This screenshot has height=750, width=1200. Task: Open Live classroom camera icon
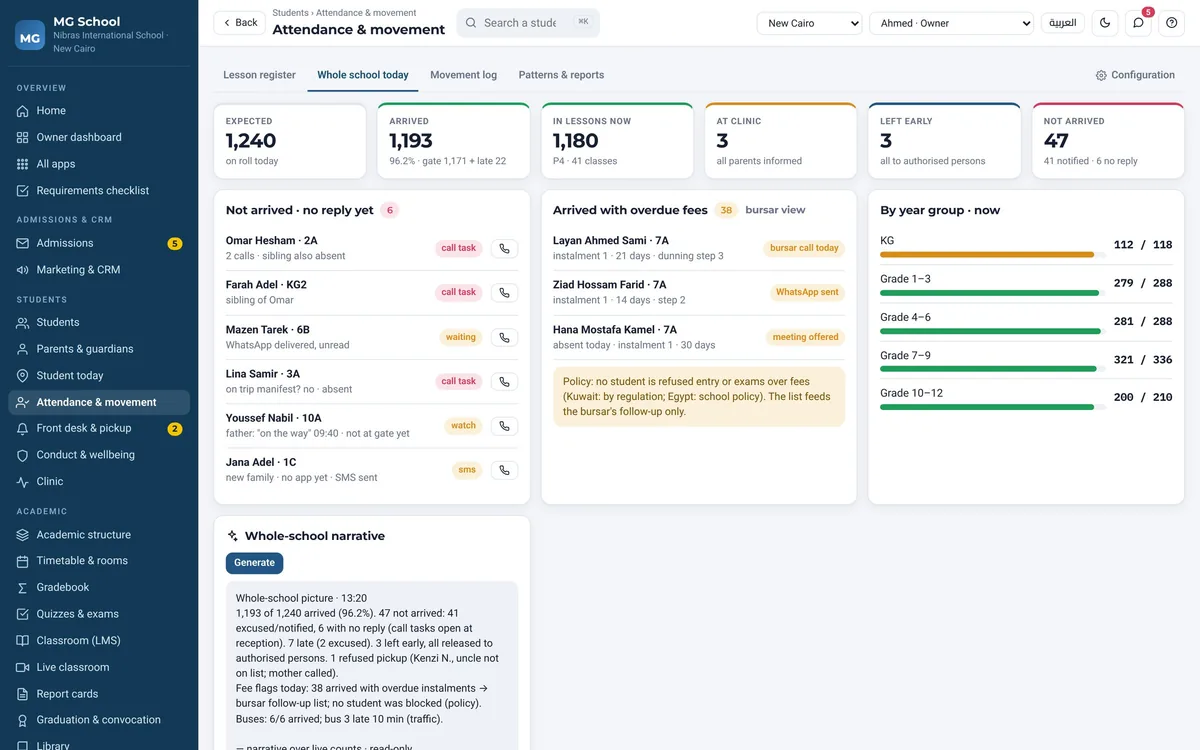(x=23, y=667)
